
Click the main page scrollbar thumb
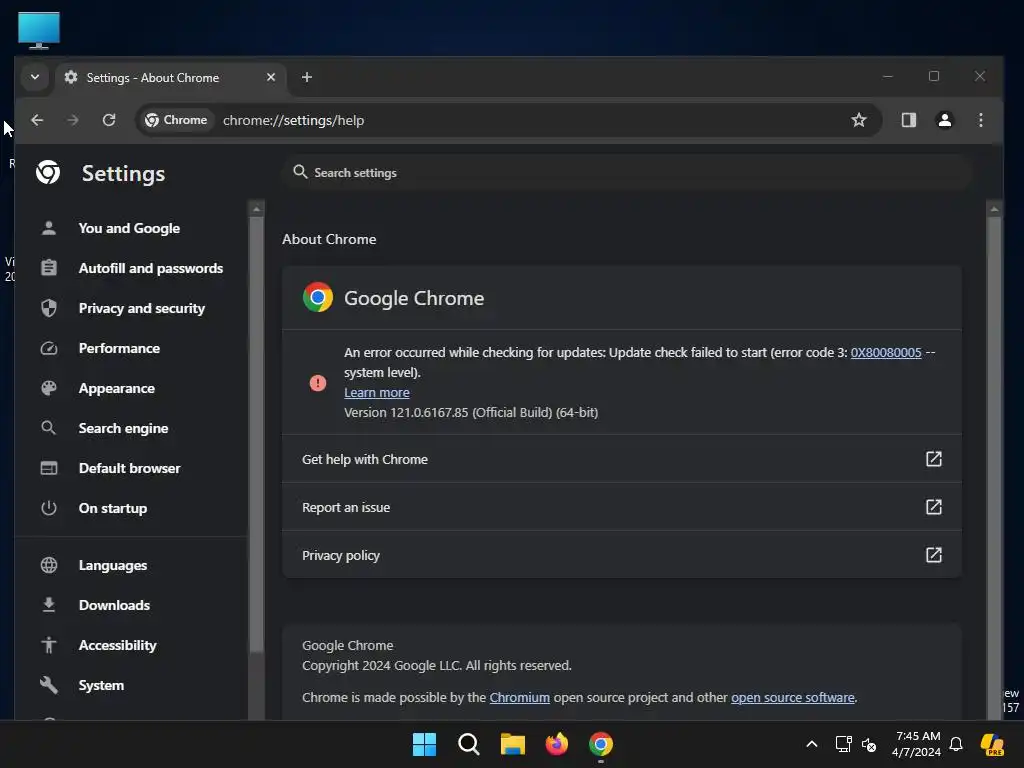pos(994,467)
